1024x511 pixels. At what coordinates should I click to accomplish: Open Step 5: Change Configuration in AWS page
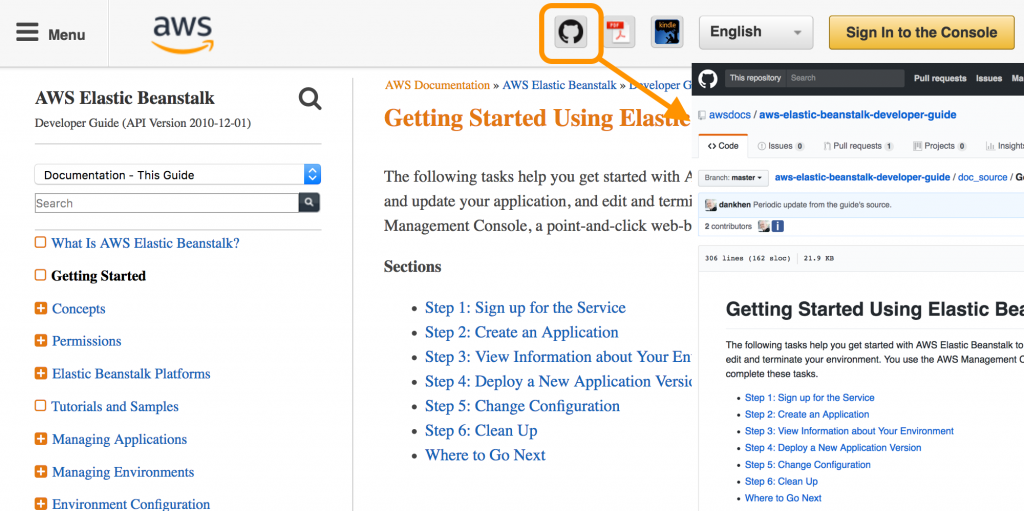pos(522,406)
